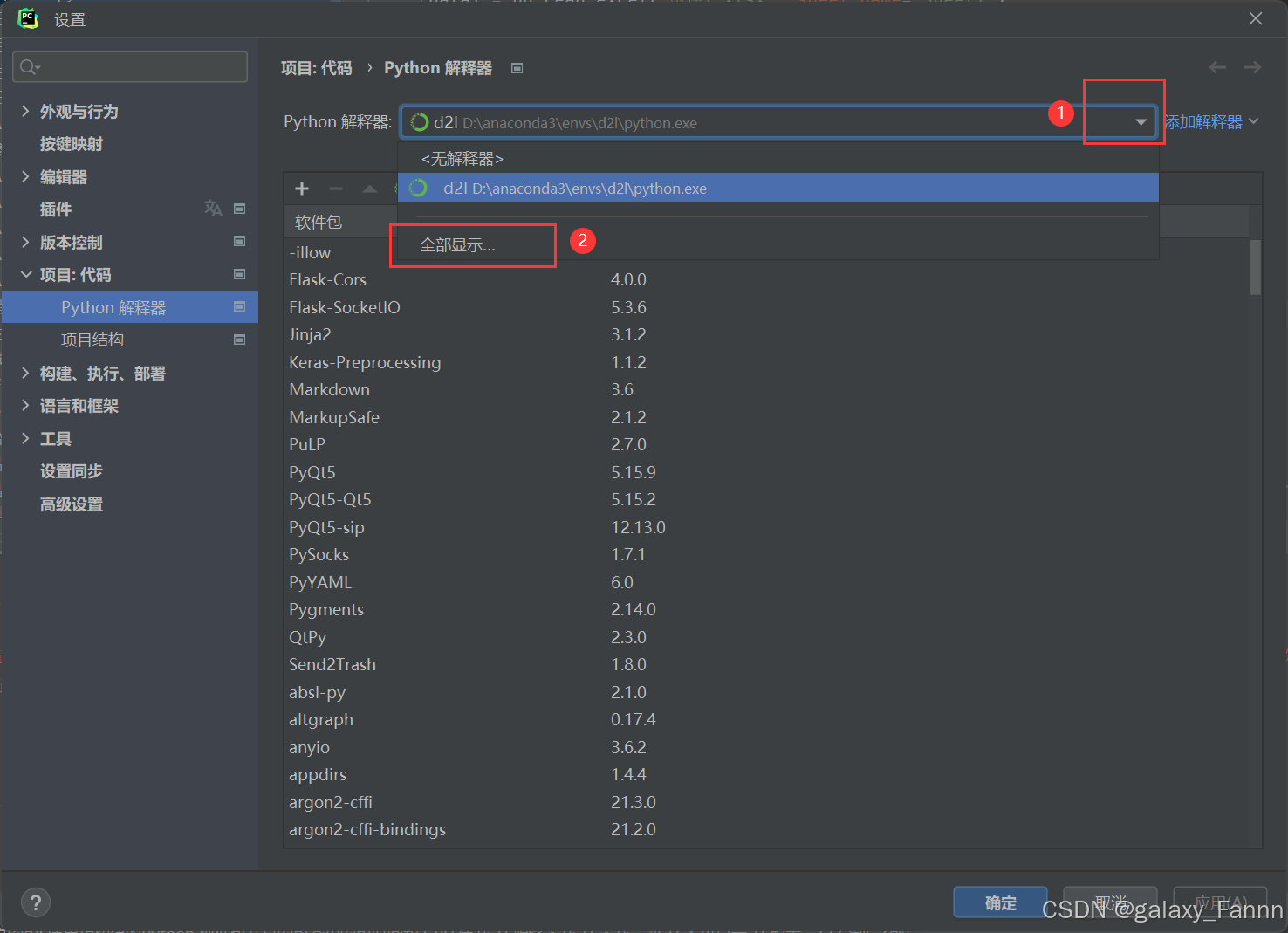Select 插件 in the settings sidebar
The image size is (1288, 933).
(x=55, y=209)
